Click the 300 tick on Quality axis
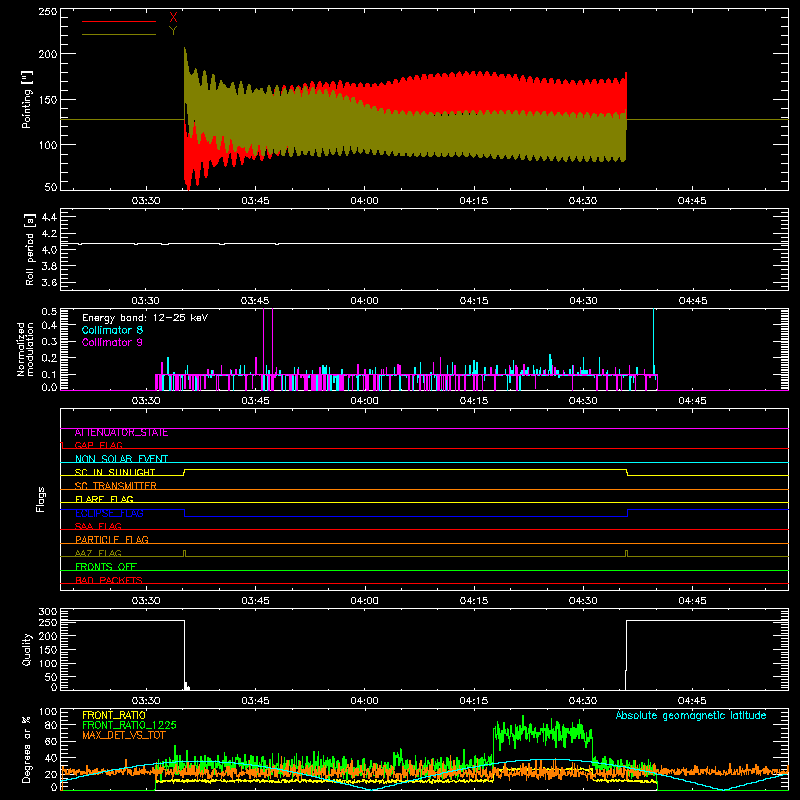This screenshot has width=800, height=800. pos(48,612)
